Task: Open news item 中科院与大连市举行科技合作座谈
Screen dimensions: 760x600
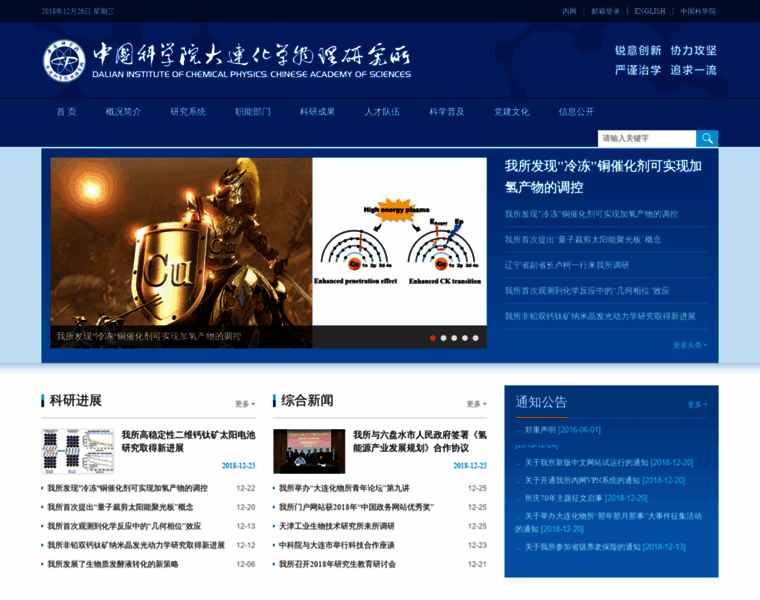Action: click(337, 545)
